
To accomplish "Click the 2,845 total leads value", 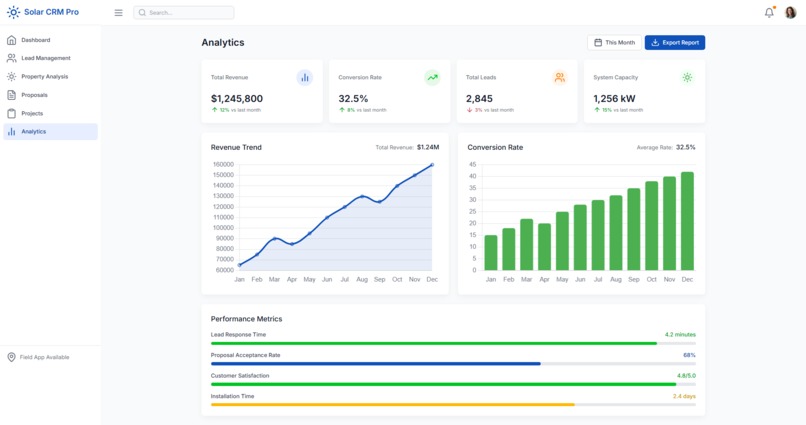I will [479, 99].
